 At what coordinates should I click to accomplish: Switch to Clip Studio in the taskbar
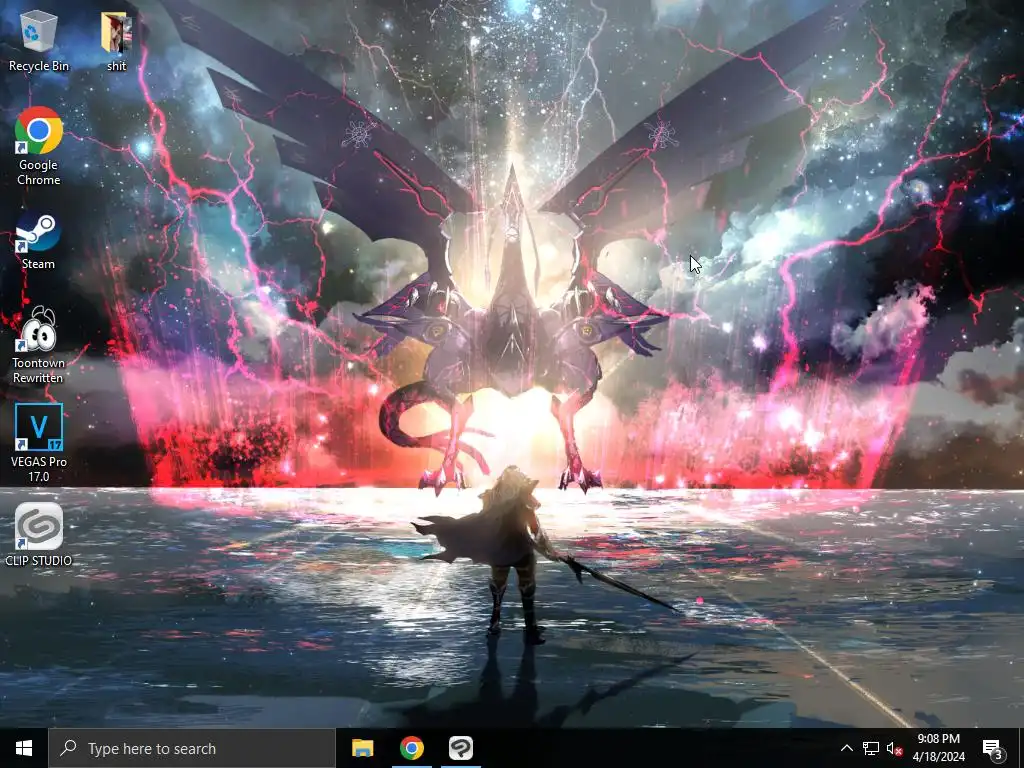tap(460, 748)
